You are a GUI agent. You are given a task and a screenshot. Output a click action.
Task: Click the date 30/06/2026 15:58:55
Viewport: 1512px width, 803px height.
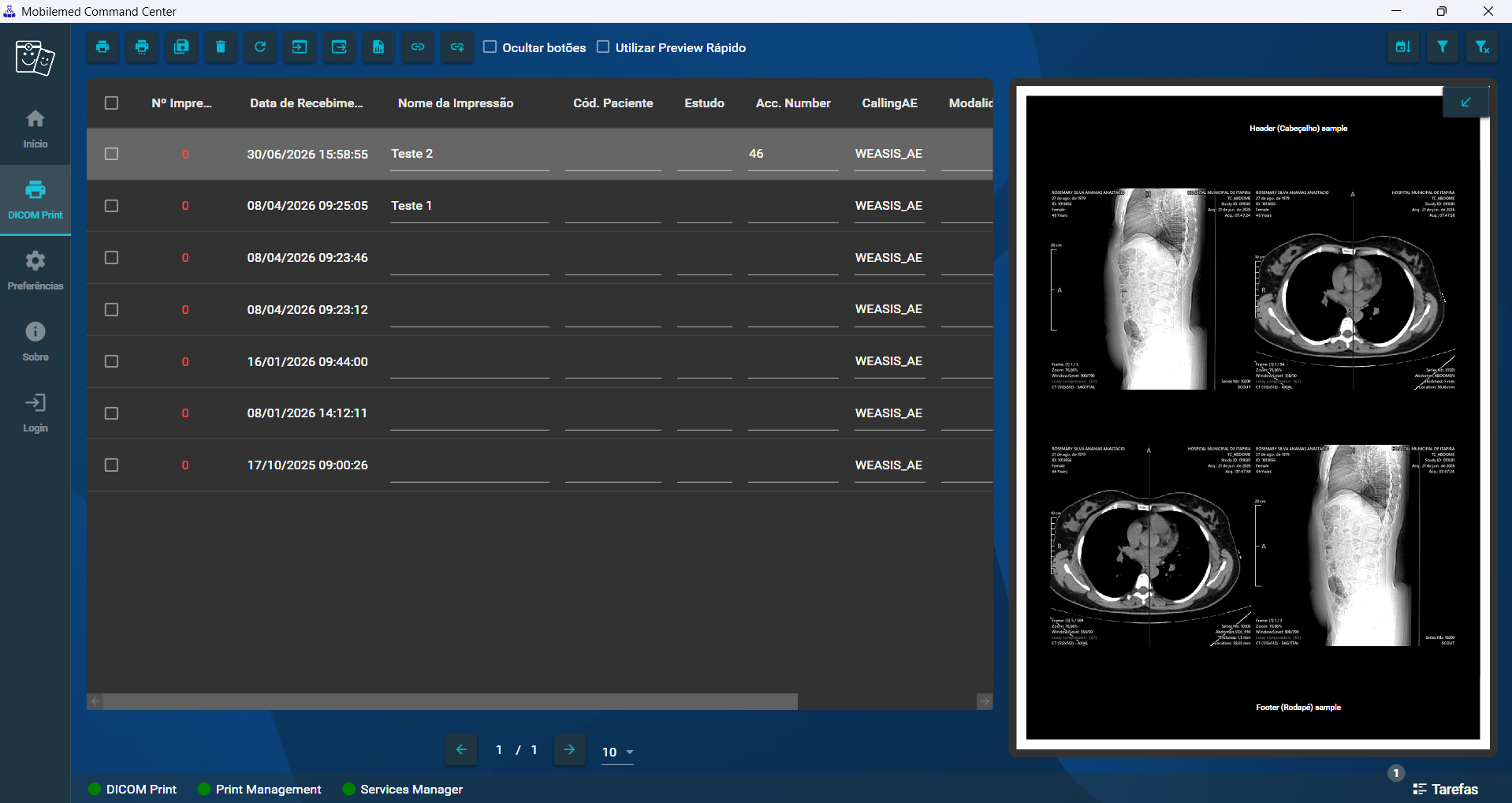(307, 154)
